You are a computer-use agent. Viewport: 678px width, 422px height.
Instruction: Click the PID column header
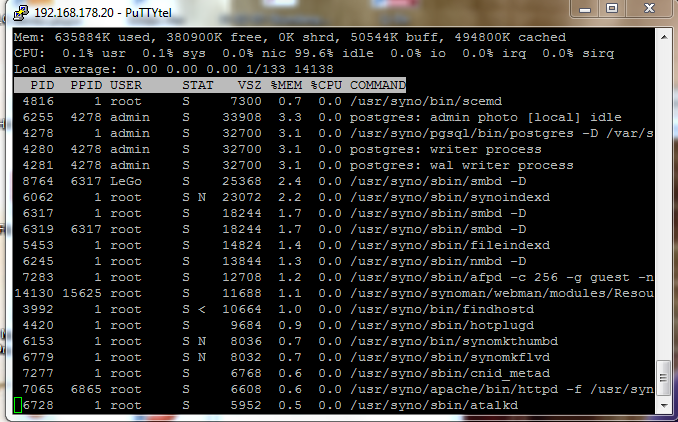click(42, 85)
